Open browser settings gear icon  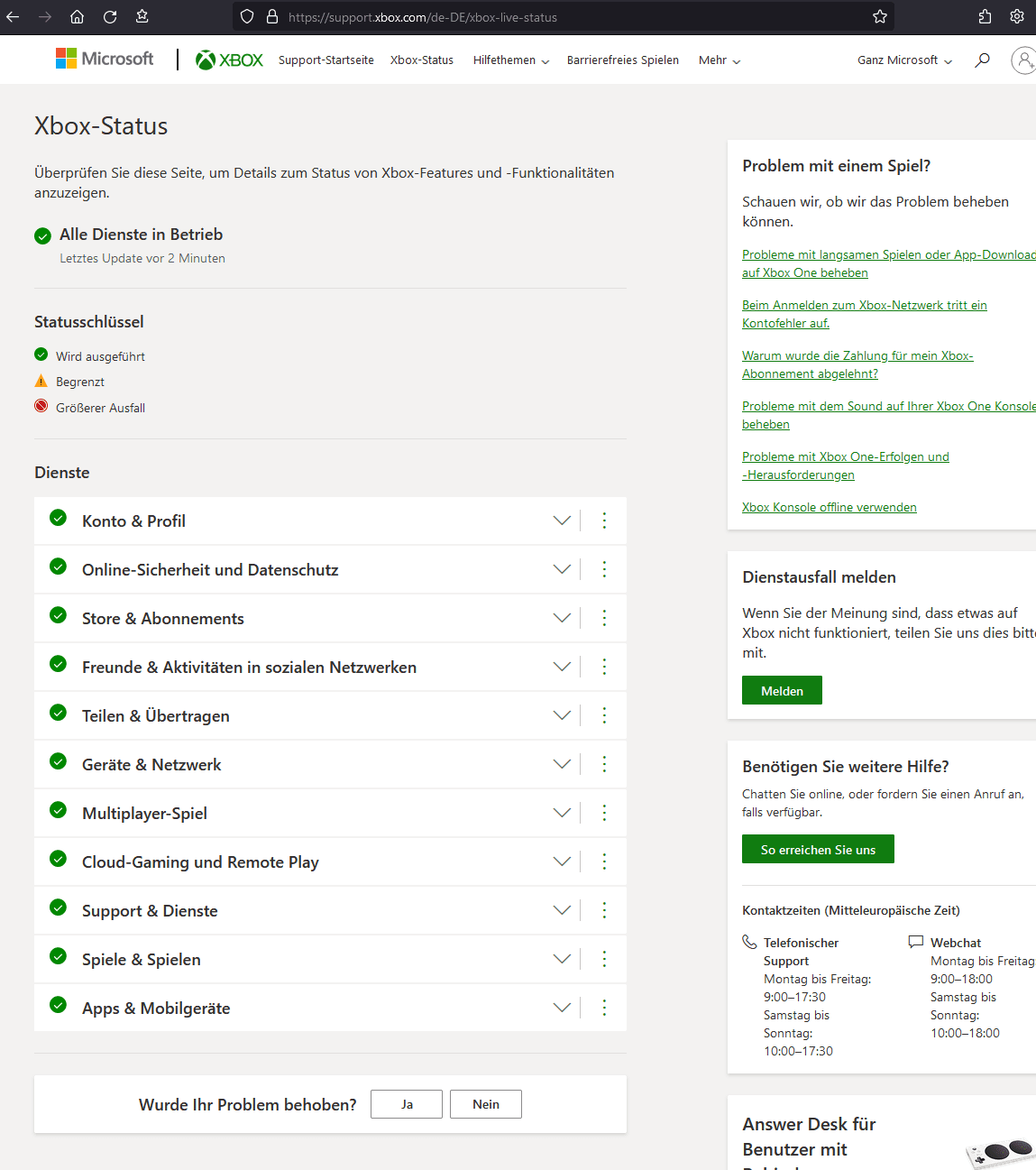click(1017, 16)
